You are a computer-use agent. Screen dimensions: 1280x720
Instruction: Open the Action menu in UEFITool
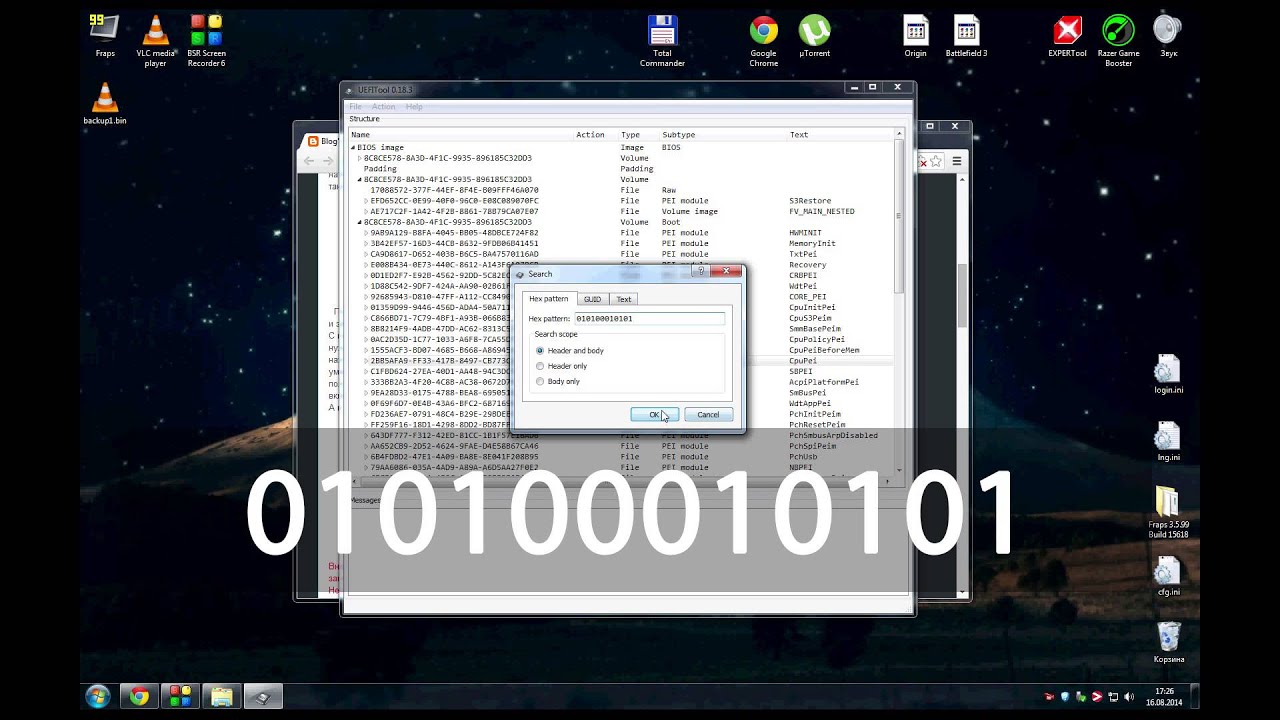click(383, 106)
